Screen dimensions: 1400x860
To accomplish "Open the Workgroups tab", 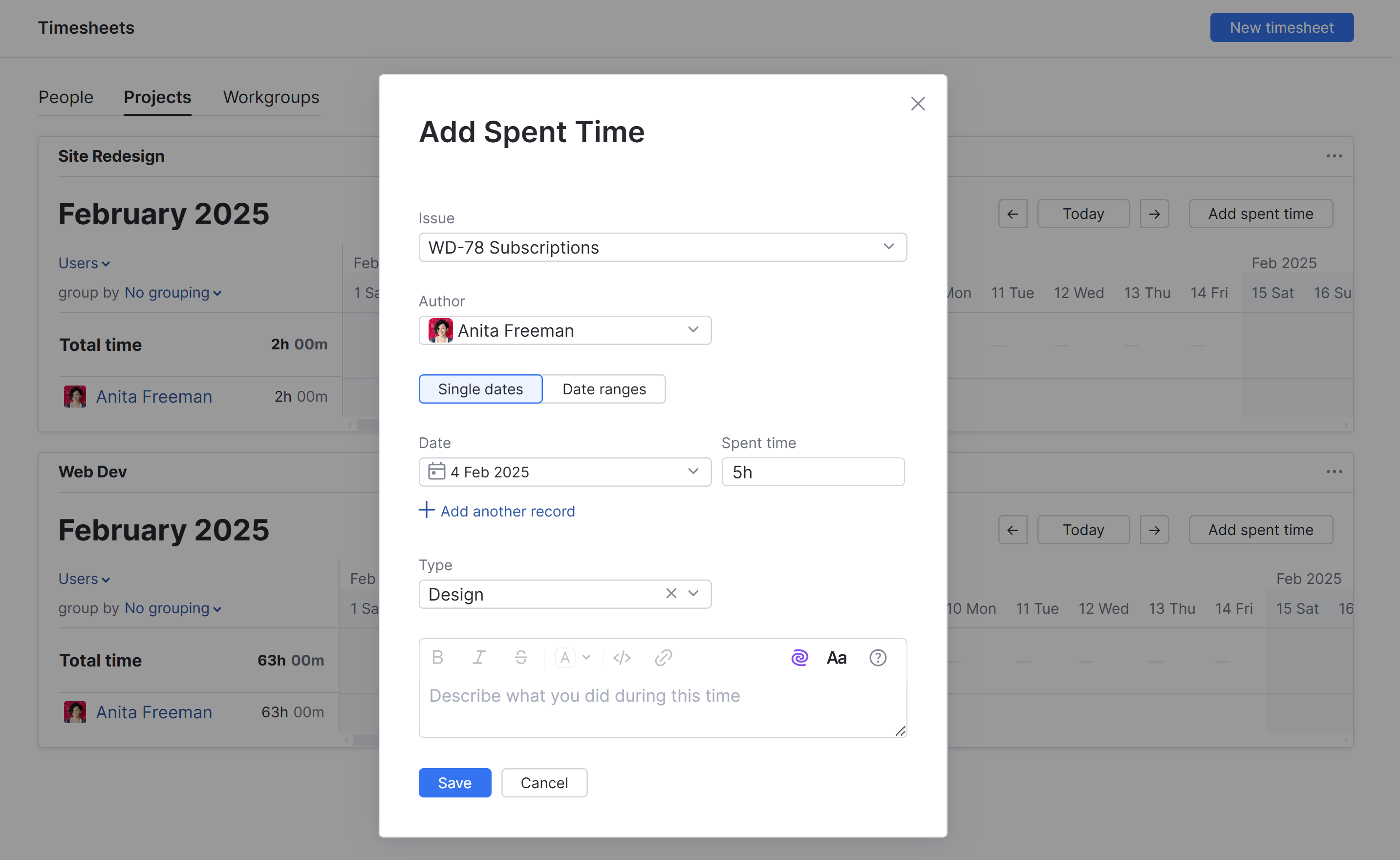I will click(x=271, y=97).
